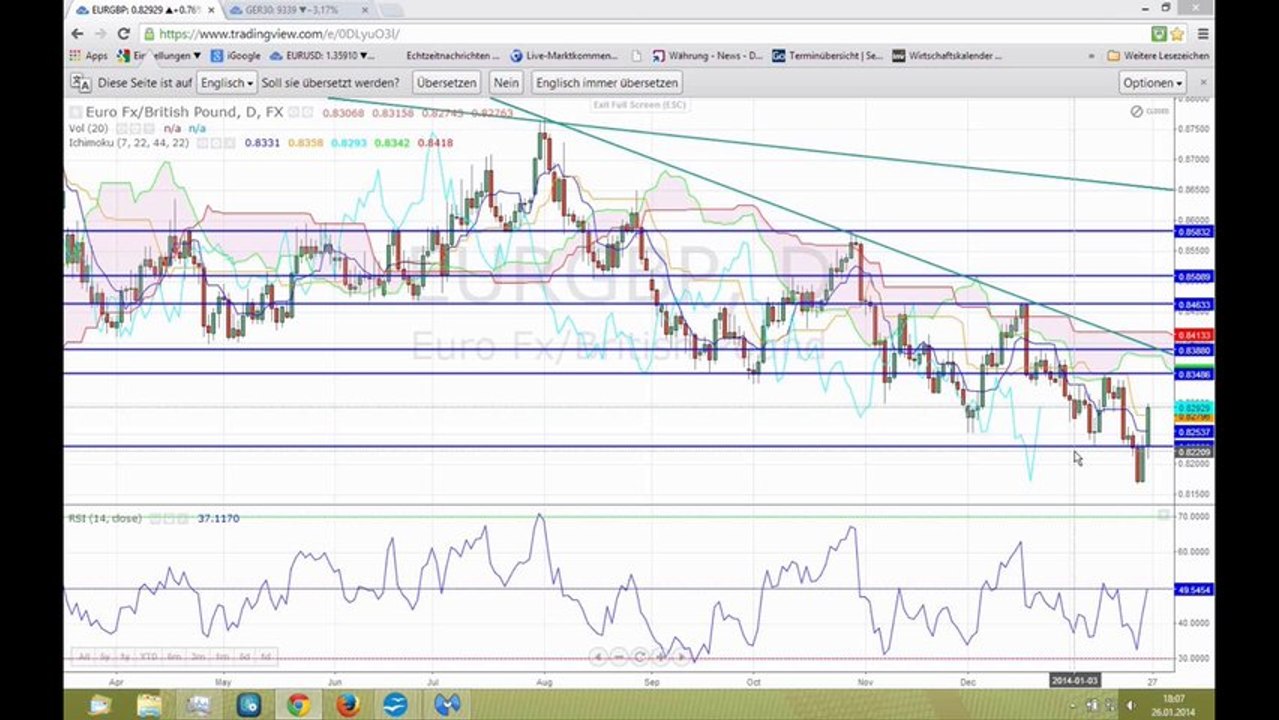Open the Terminübersicht bookmark
Image resolution: width=1279 pixels, height=720 pixels.
827,56
